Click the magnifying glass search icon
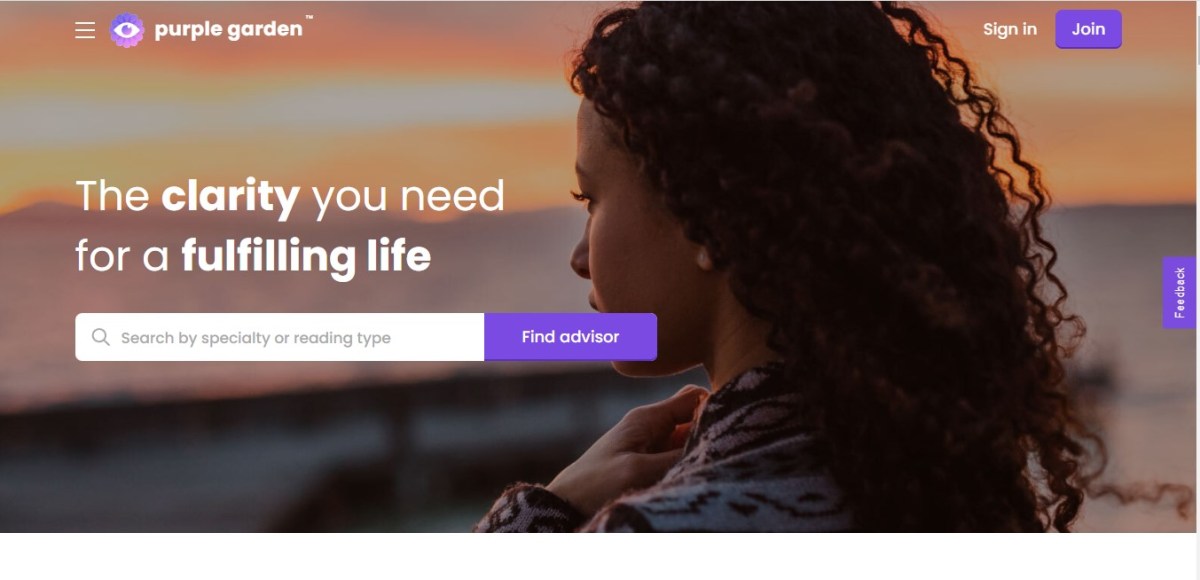This screenshot has height=580, width=1200. [x=100, y=337]
